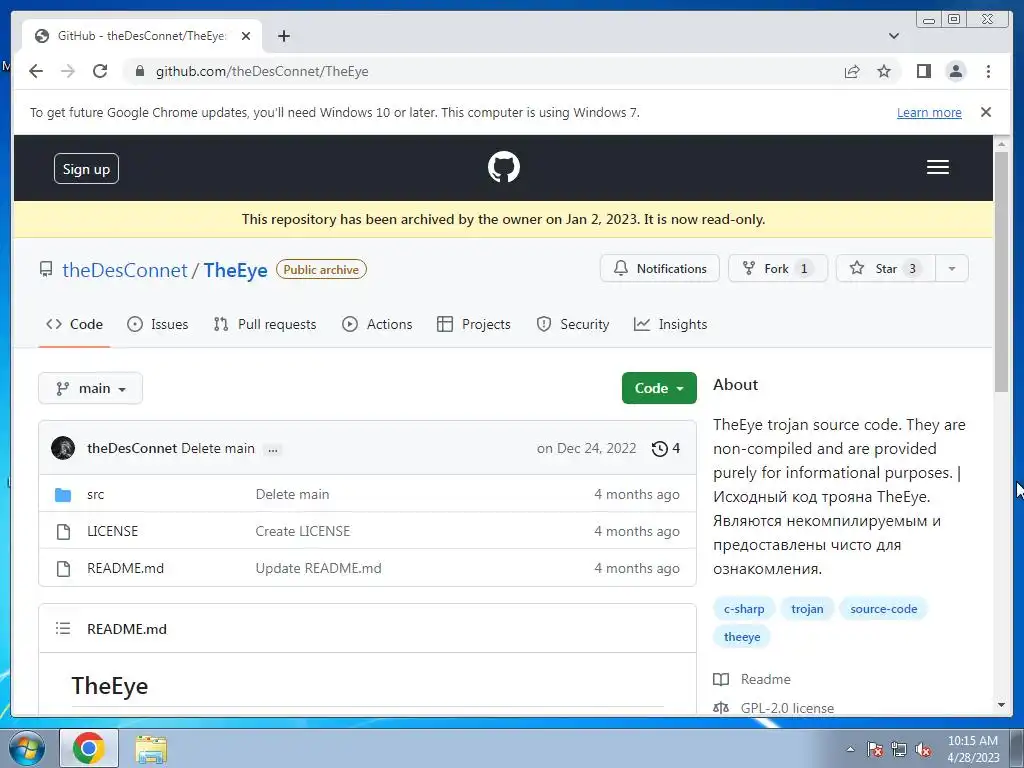Open Windows Explorer from the taskbar
Image resolution: width=1024 pixels, height=768 pixels.
click(x=151, y=748)
